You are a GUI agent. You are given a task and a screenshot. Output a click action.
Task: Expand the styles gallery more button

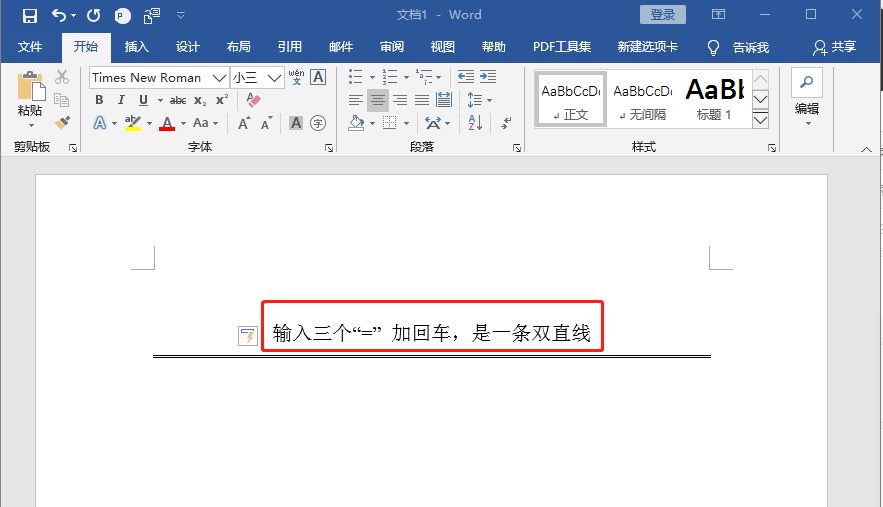(760, 119)
